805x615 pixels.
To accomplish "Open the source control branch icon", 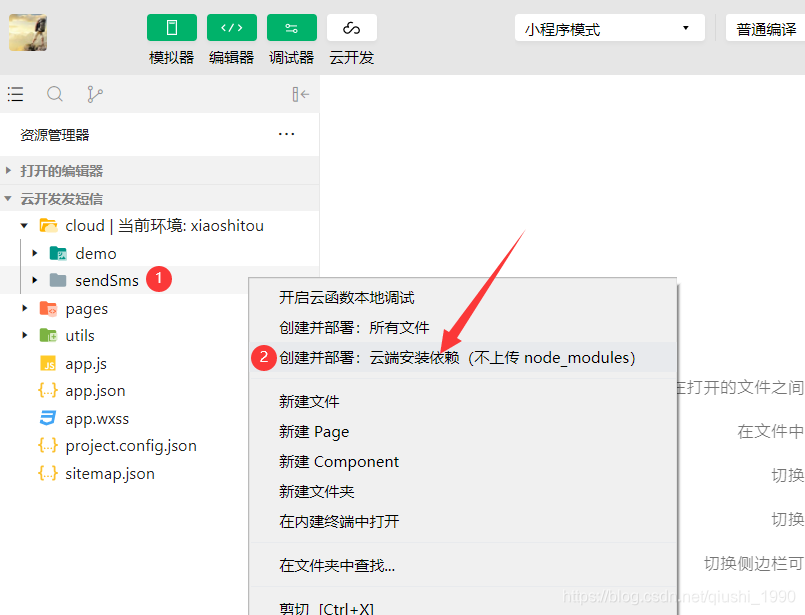I will click(94, 94).
